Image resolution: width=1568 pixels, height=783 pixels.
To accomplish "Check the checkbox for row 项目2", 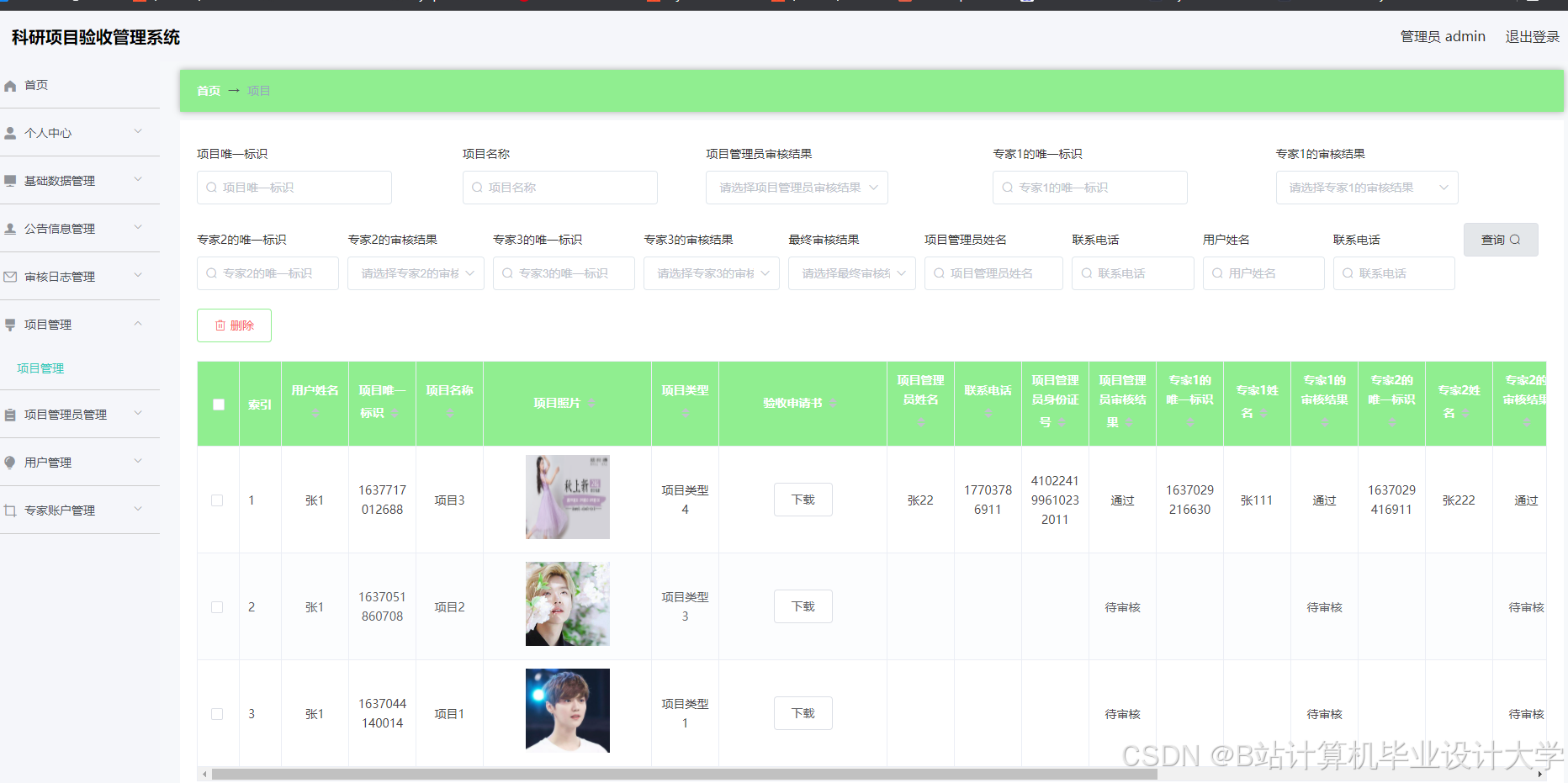I will click(x=217, y=607).
